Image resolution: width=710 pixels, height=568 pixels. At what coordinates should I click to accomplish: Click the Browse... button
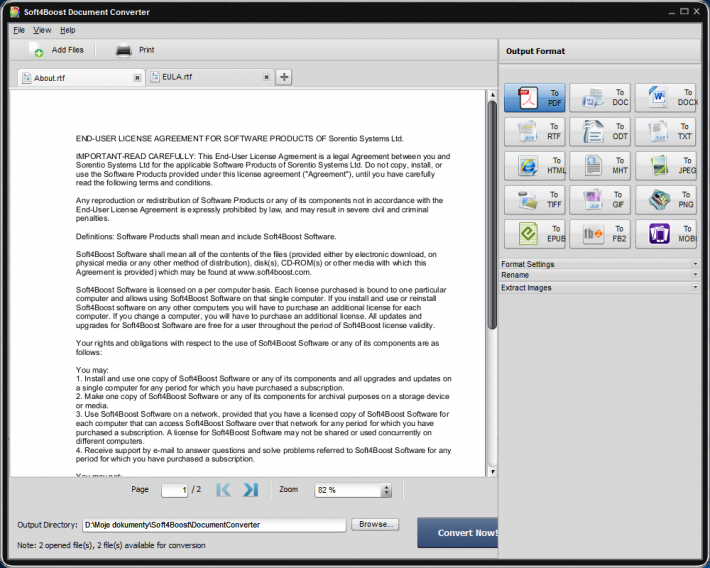tap(375, 525)
